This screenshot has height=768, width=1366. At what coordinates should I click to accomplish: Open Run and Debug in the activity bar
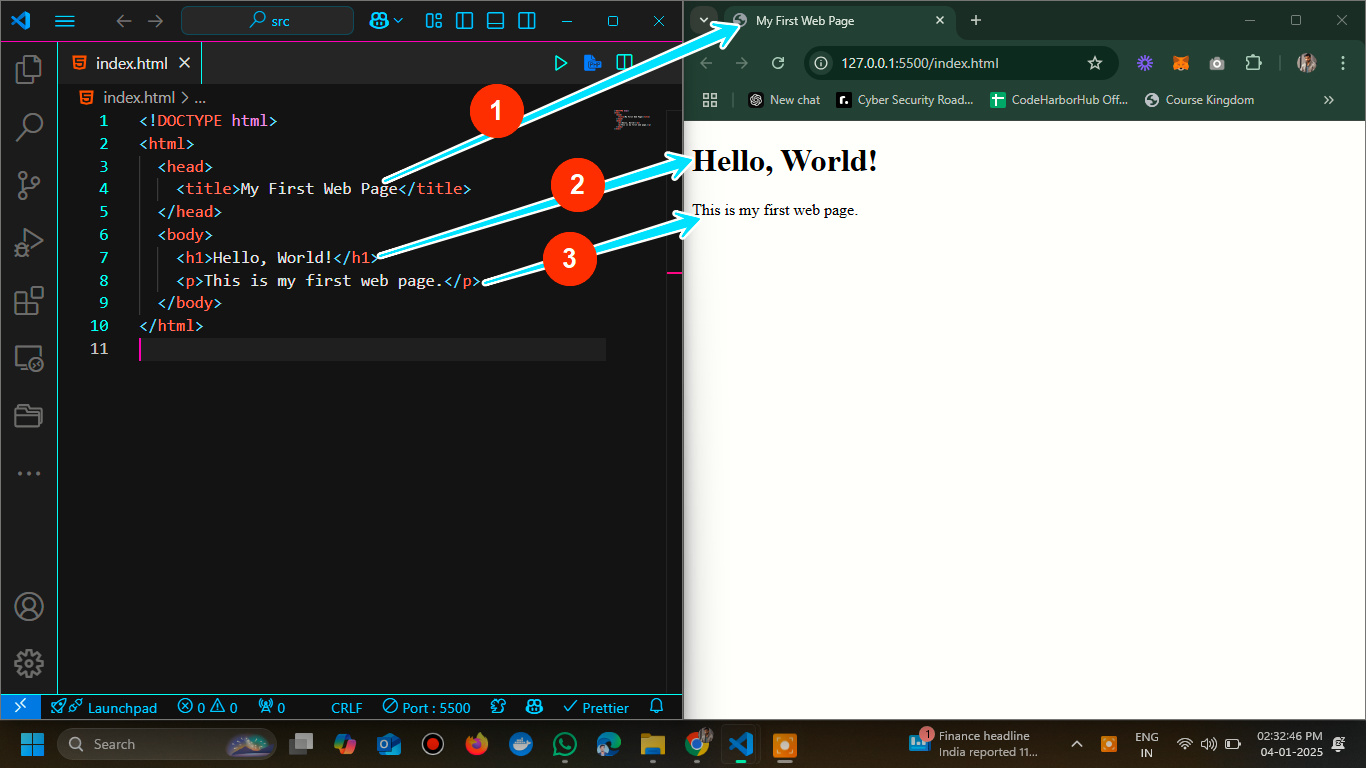coord(28,243)
